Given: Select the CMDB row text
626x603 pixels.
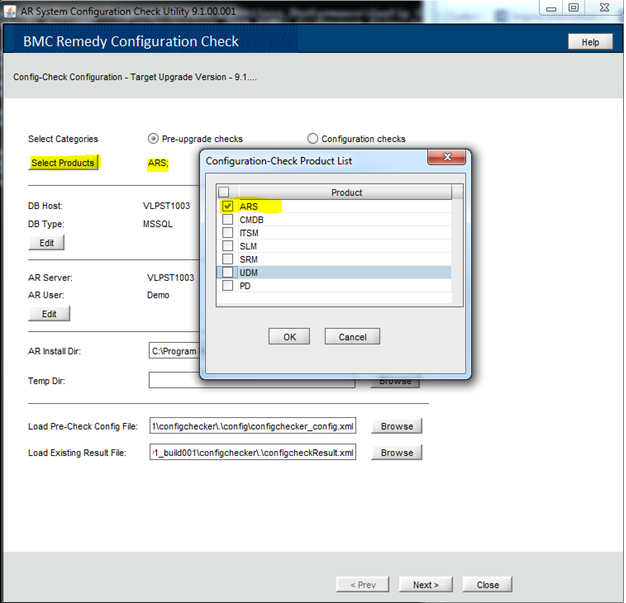Looking at the screenshot, I should coord(252,220).
